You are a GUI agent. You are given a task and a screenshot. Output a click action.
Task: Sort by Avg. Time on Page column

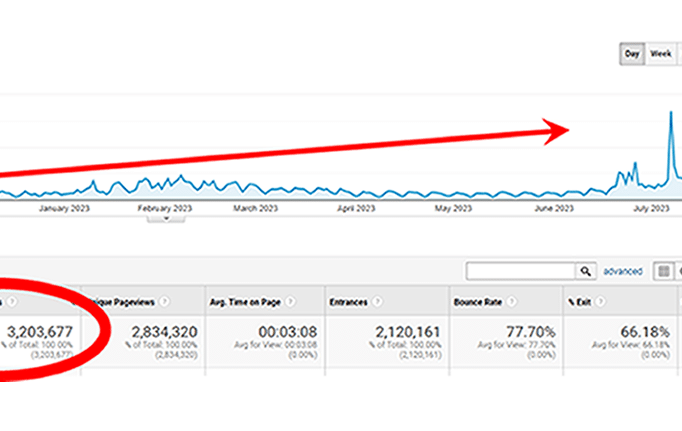(252, 299)
